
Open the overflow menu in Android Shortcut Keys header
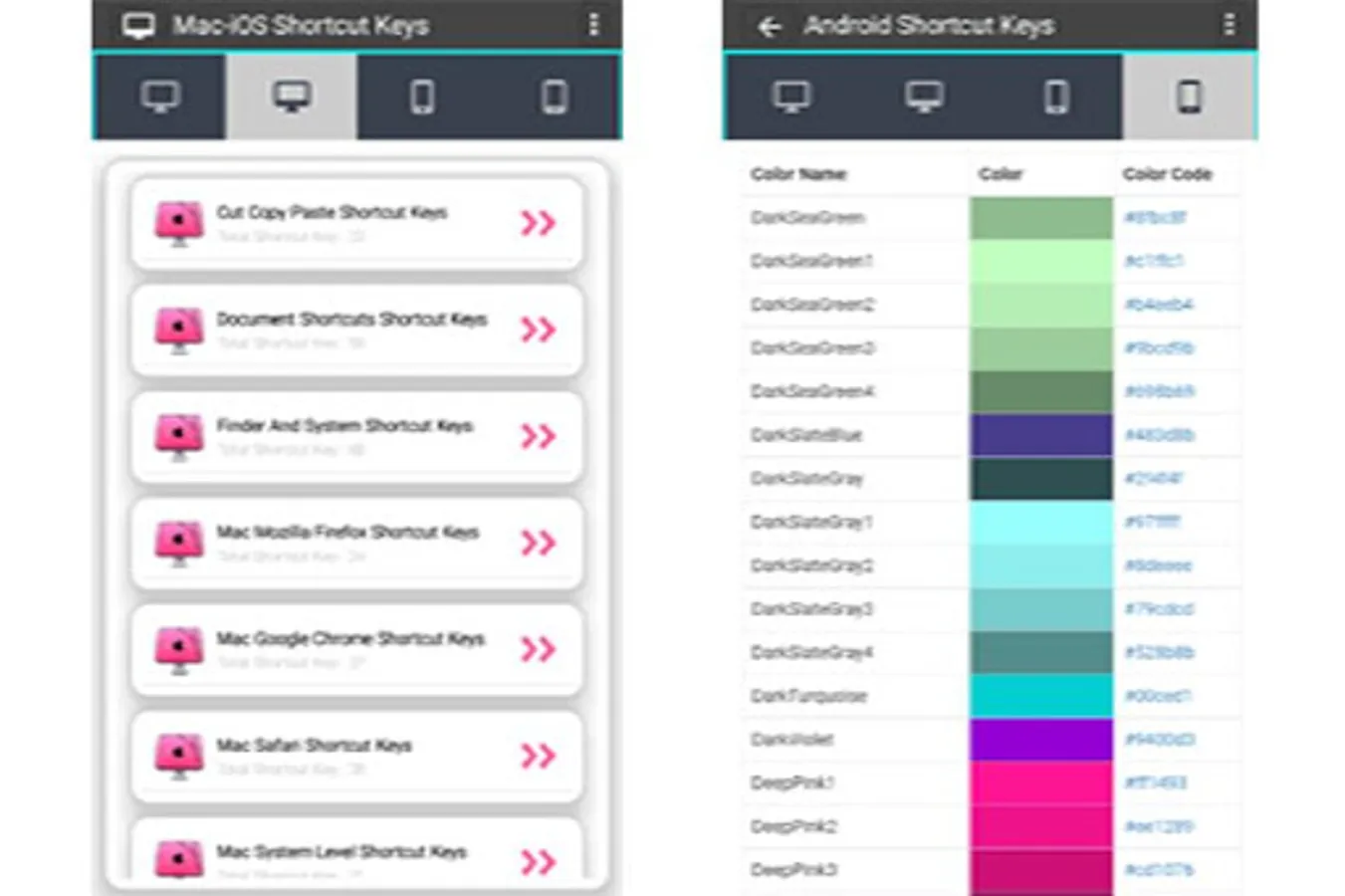(x=1230, y=24)
